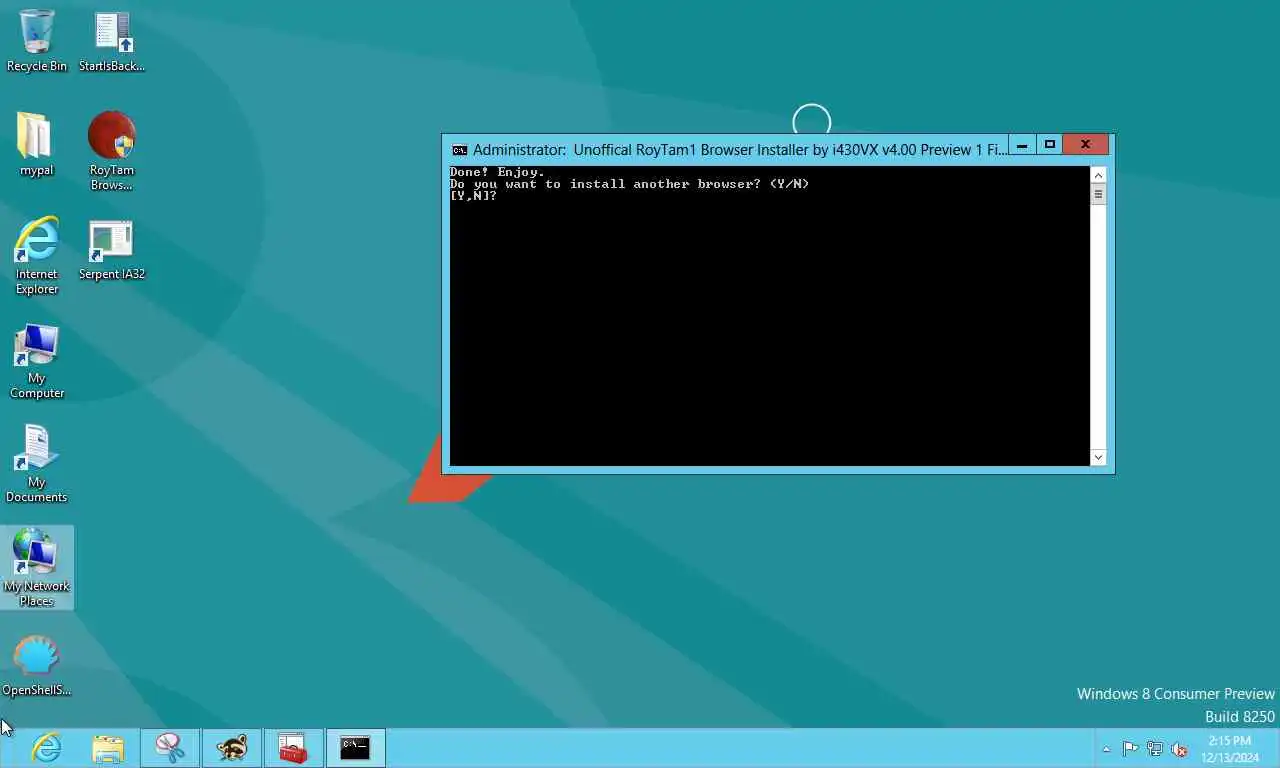The width and height of the screenshot is (1280, 768).
Task: Select the RoyTam Browser installer desktop icon
Action: [112, 150]
